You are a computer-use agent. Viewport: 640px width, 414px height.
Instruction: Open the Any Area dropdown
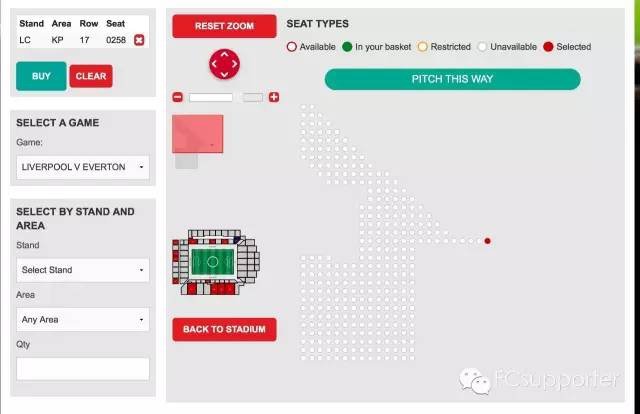pyautogui.click(x=83, y=320)
